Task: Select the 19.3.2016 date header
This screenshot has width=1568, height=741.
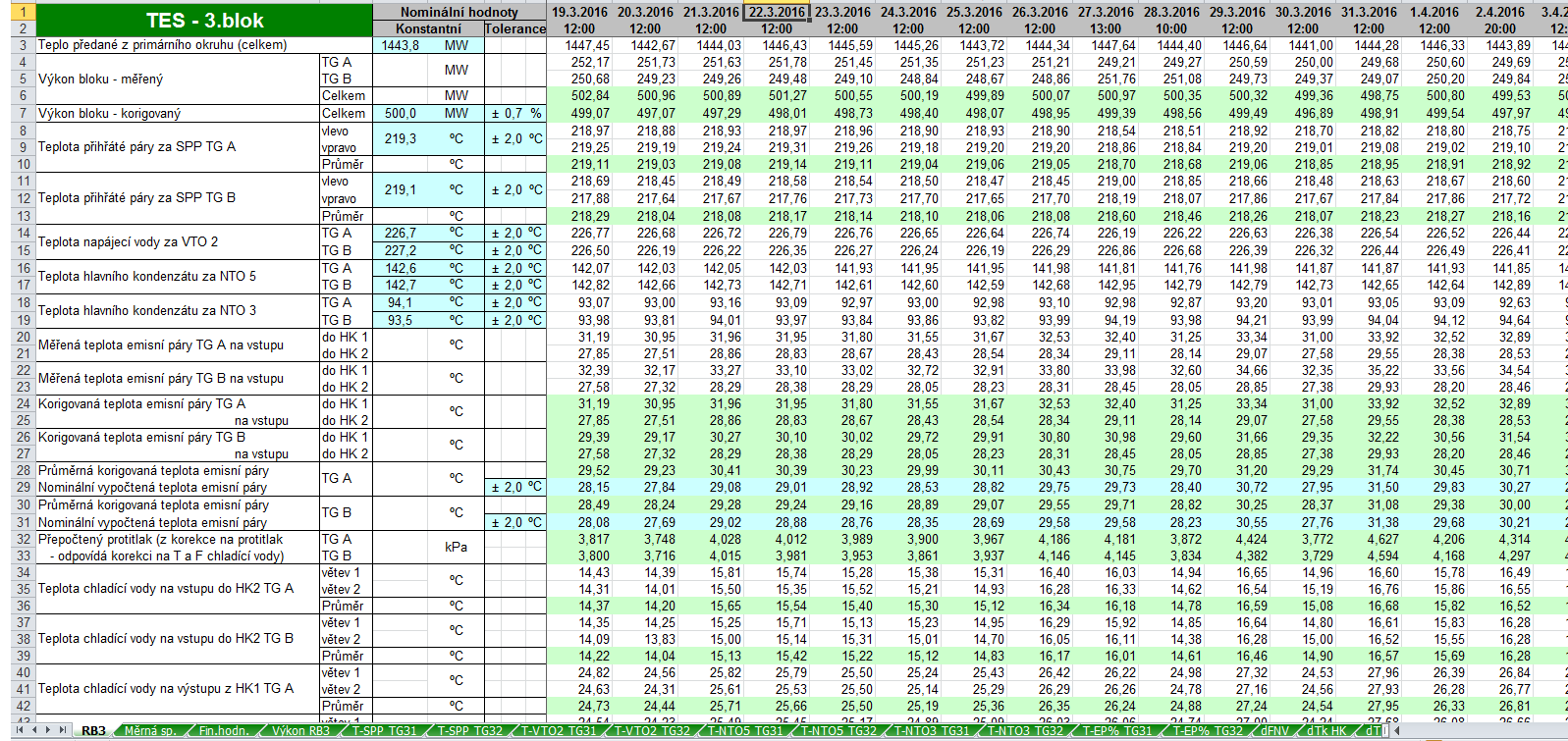Action: pyautogui.click(x=579, y=12)
